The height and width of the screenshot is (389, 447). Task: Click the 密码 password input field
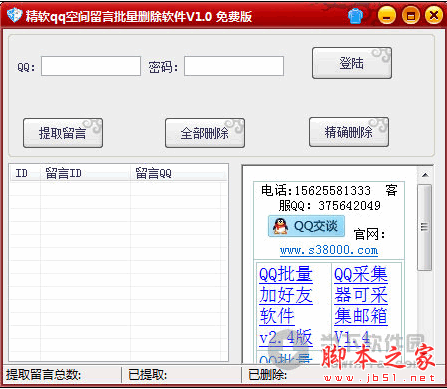pos(234,66)
